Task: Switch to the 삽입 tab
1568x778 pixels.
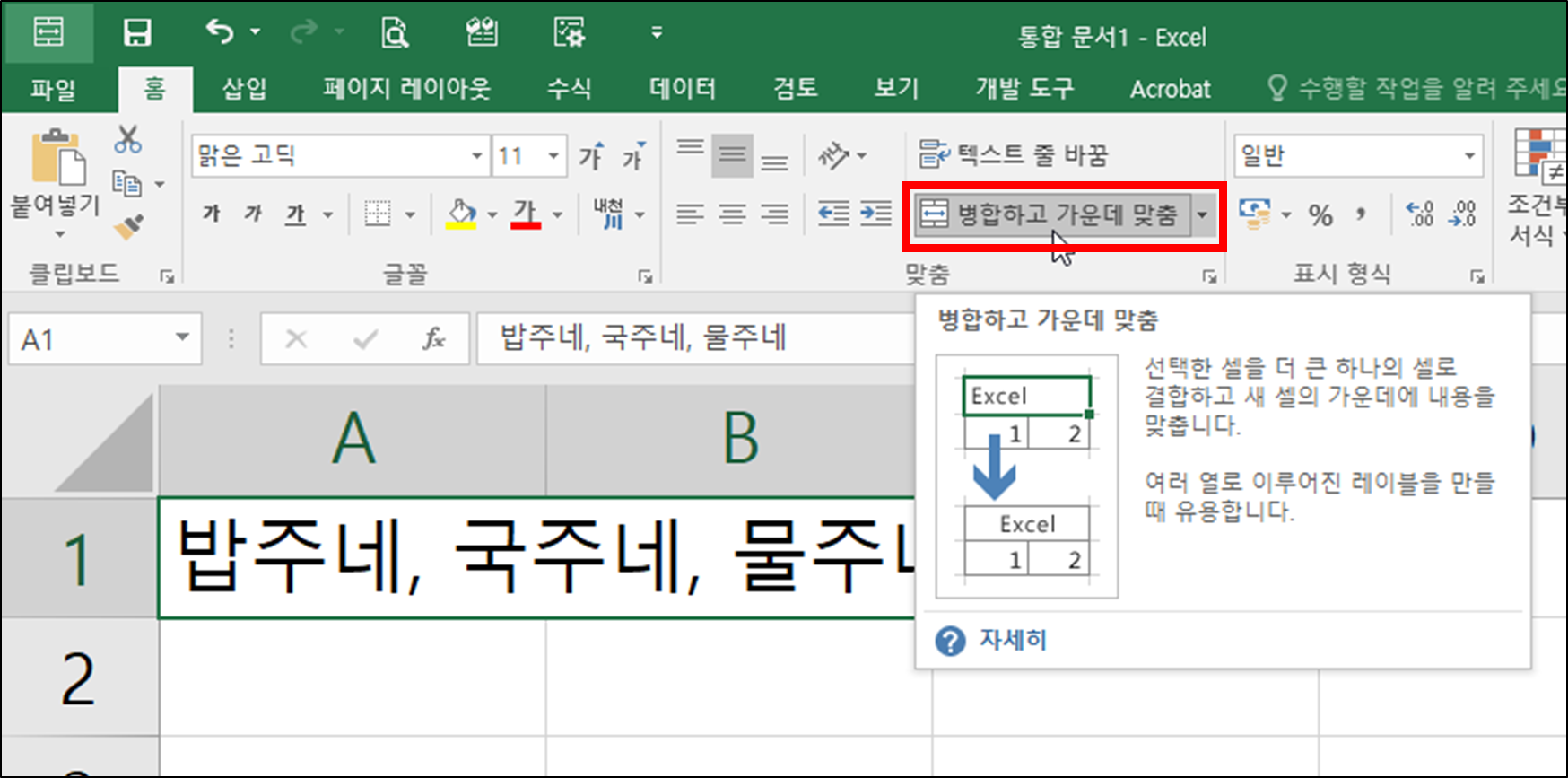Action: pyautogui.click(x=244, y=89)
